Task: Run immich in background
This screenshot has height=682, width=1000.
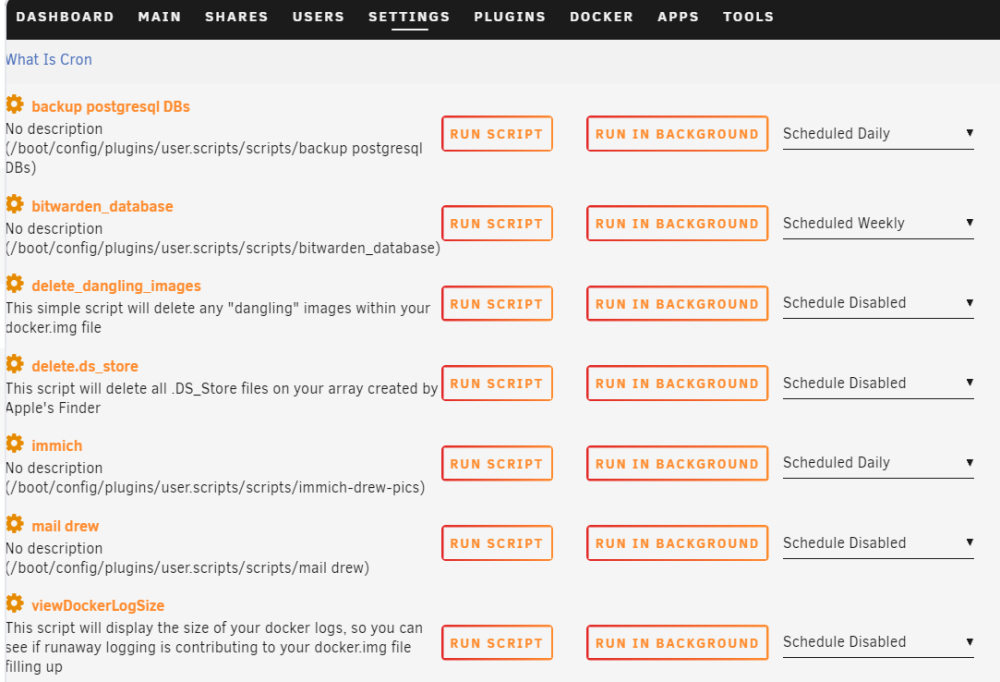Action: pyautogui.click(x=677, y=463)
